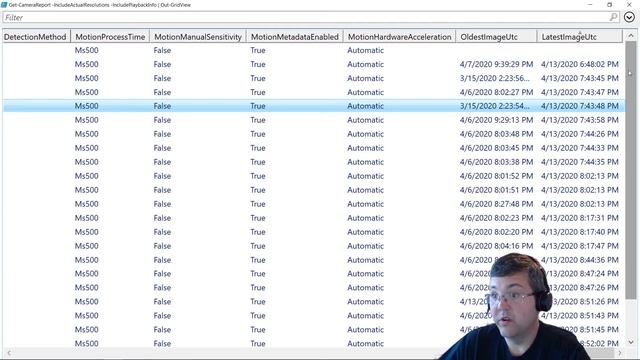Sort by DetectionMethod column header
Viewport: 640px width, 360px height.
(35, 37)
